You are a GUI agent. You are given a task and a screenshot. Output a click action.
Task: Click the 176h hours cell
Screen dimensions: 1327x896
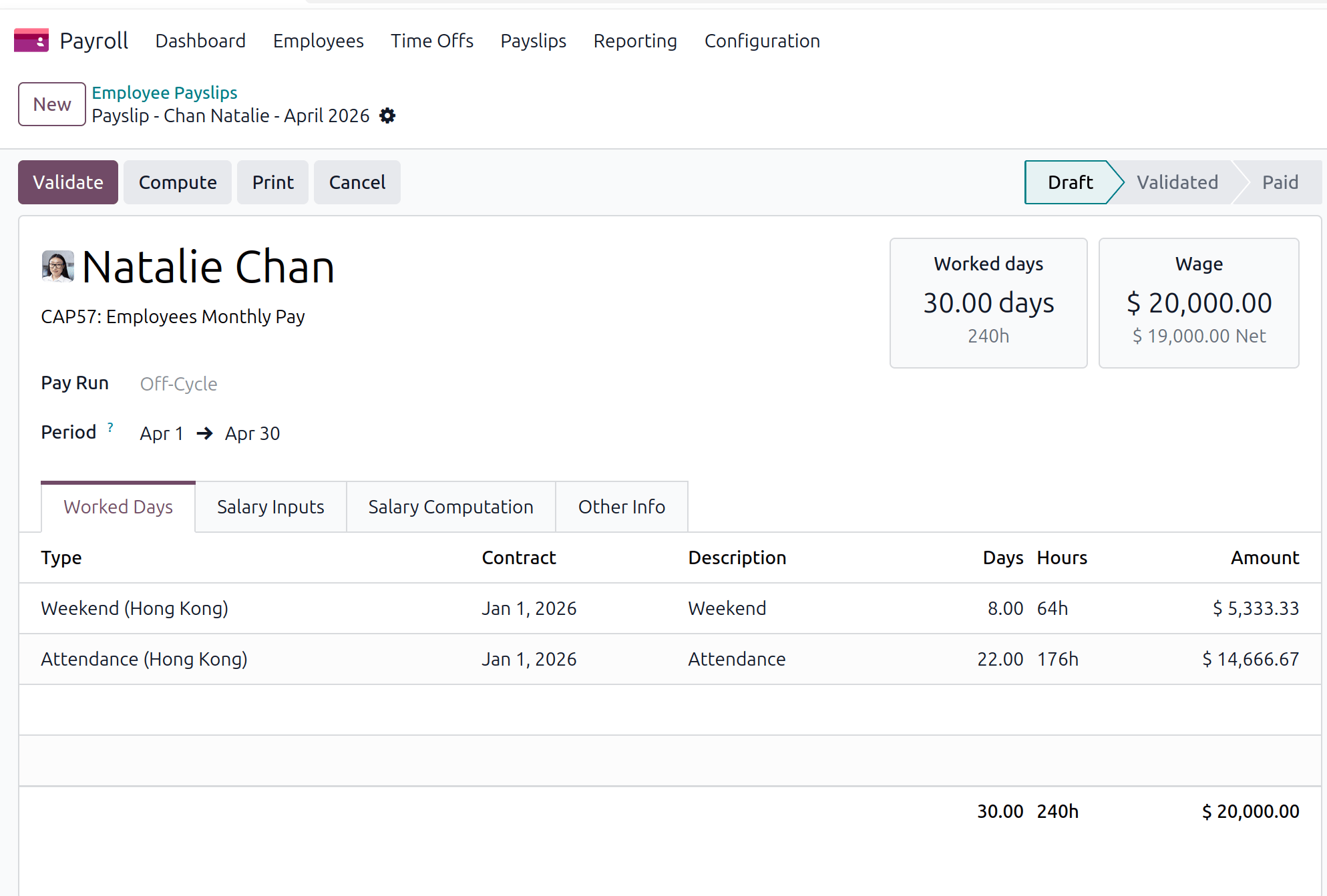coord(1058,659)
